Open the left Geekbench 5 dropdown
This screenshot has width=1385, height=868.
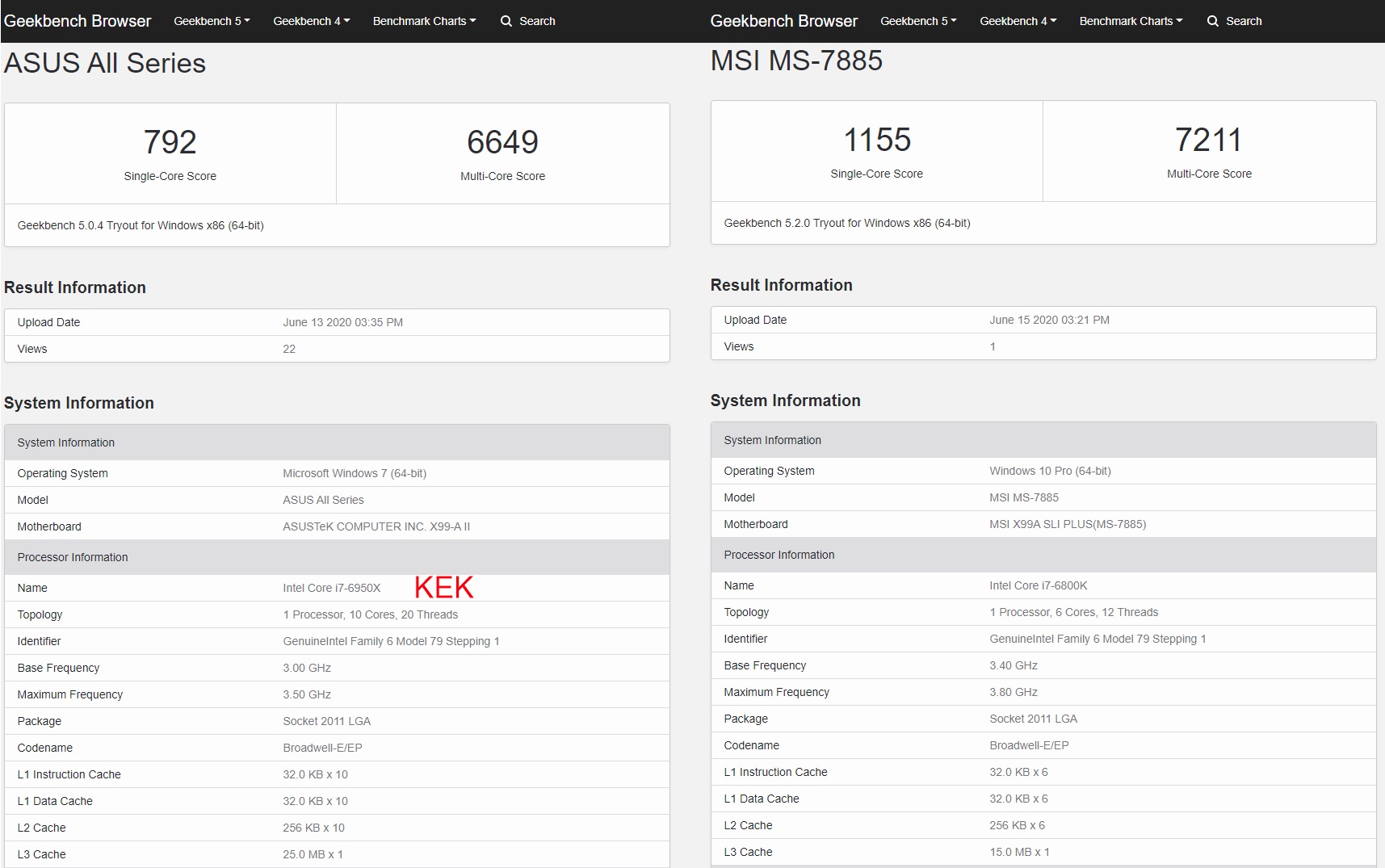tap(212, 21)
